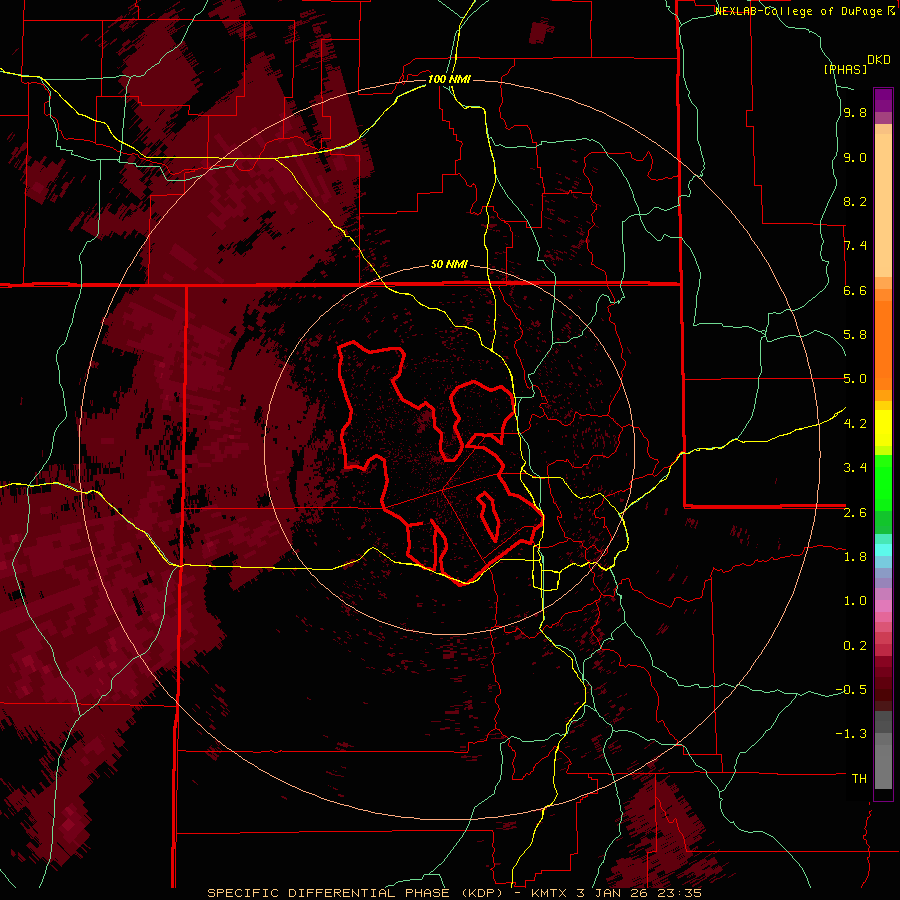This screenshot has height=900, width=900.
Task: Pick the purple segment at the top of the color bar
Action: point(883,100)
